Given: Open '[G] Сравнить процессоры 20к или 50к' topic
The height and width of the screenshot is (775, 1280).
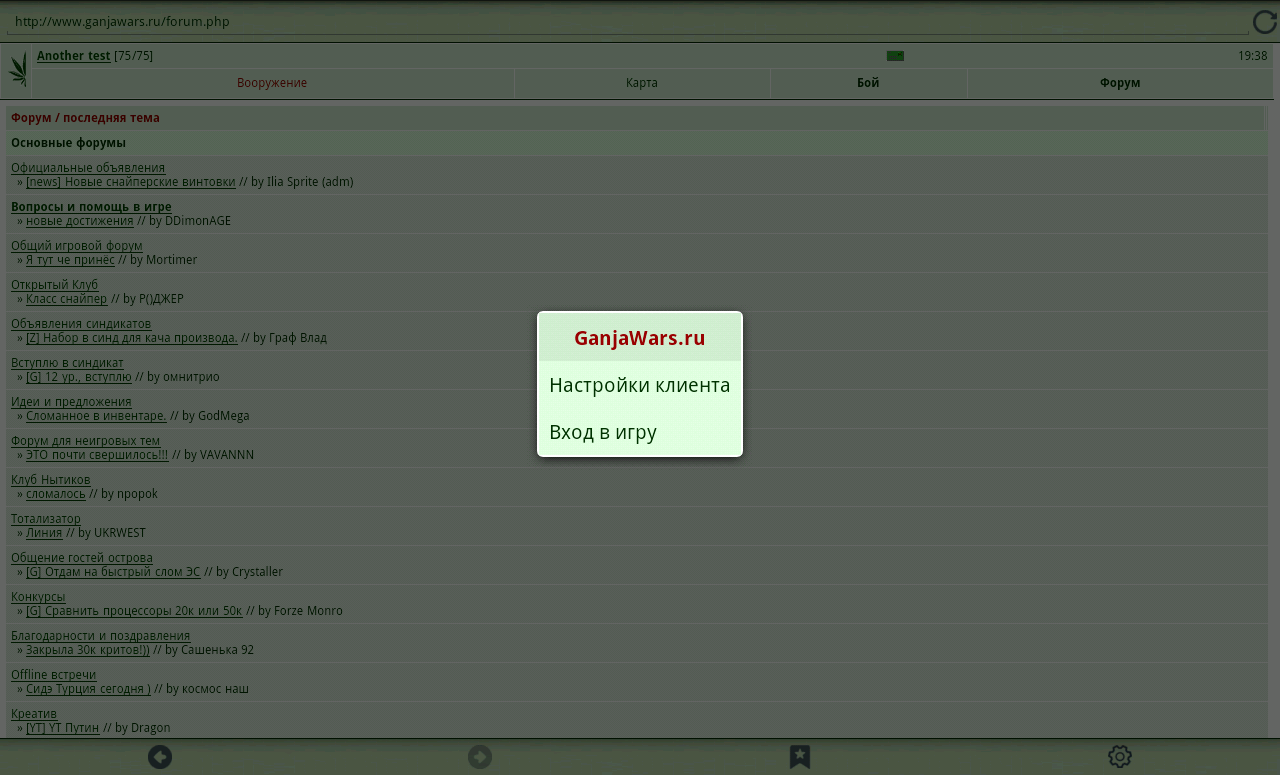Looking at the screenshot, I should [x=134, y=611].
